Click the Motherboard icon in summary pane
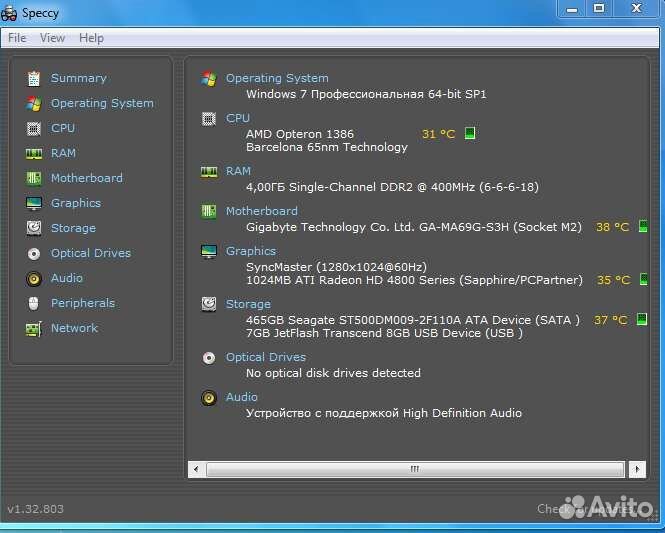The width and height of the screenshot is (665, 533). (209, 211)
